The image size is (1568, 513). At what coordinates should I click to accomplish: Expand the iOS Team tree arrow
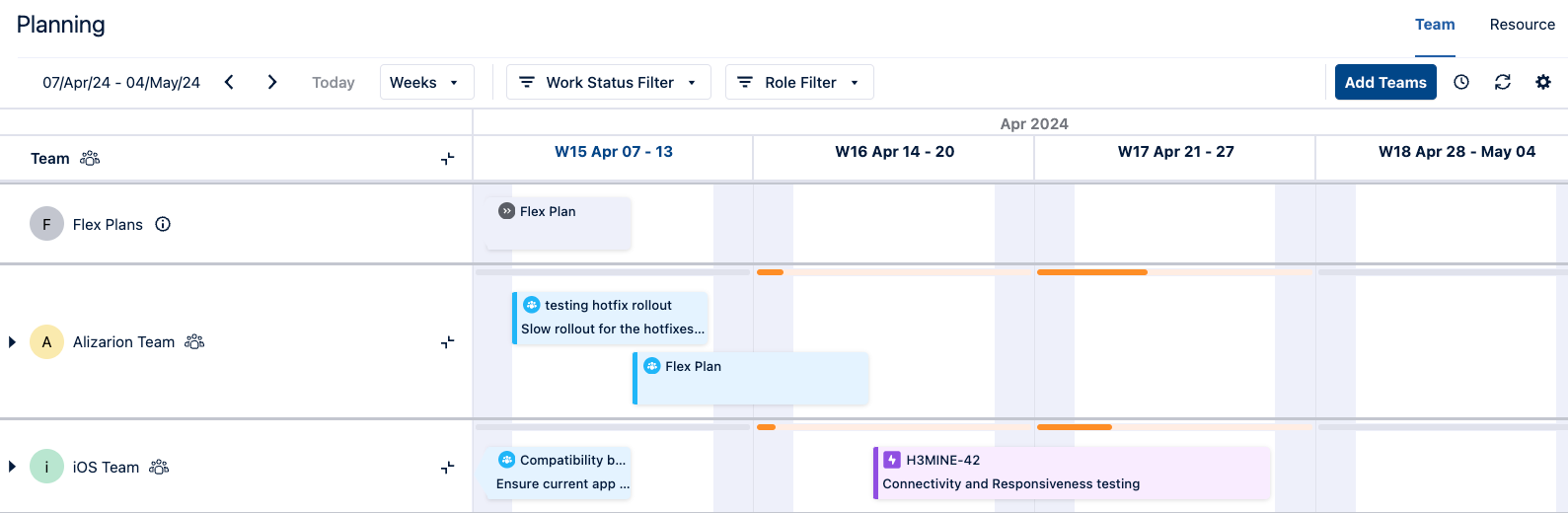click(12, 468)
